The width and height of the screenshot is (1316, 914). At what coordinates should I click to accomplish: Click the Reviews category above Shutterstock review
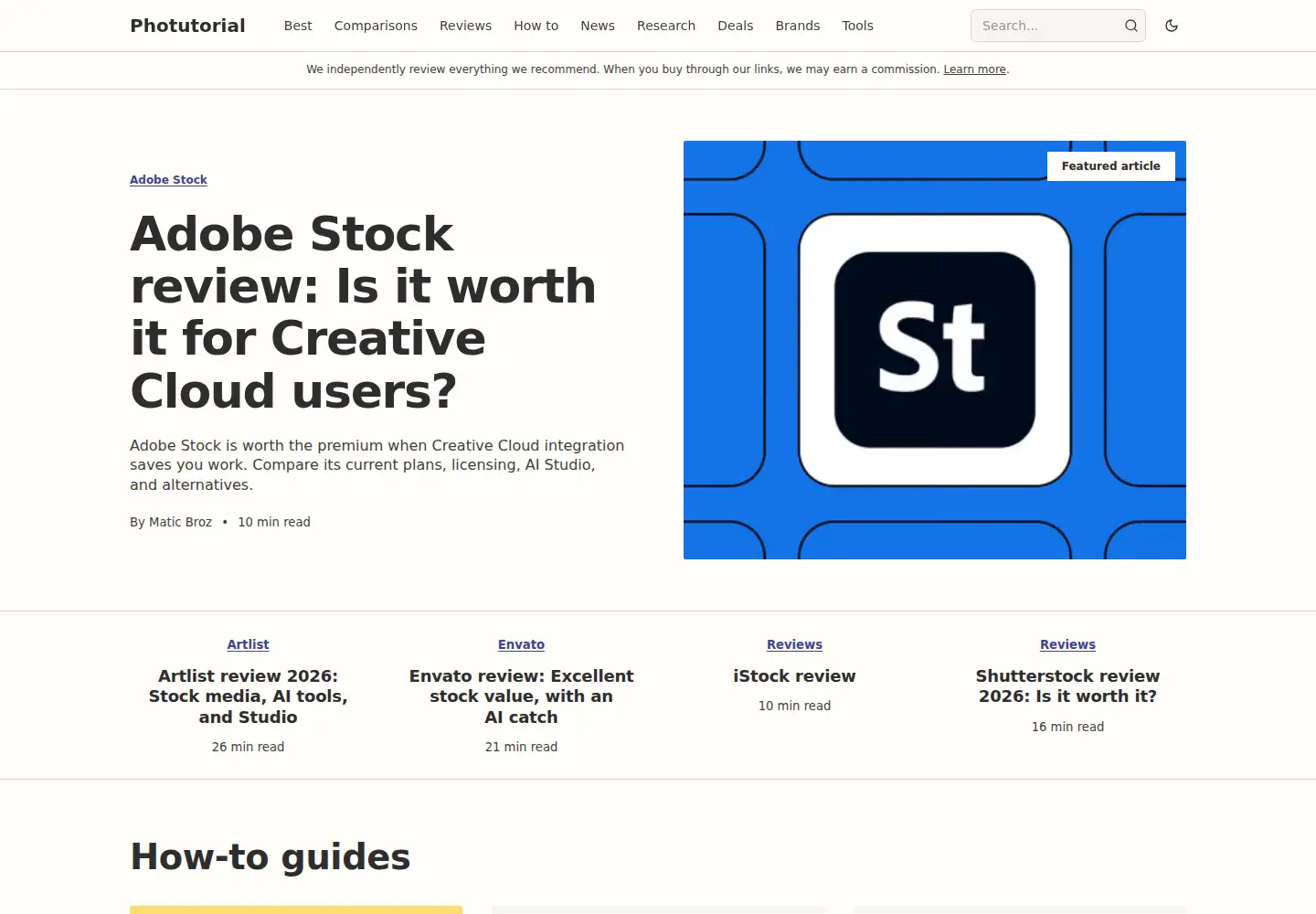1067,644
